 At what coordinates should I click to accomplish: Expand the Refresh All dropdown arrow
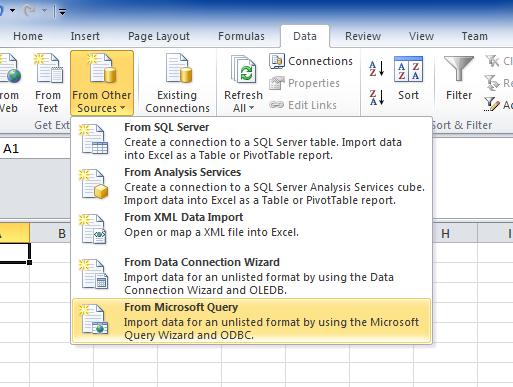pos(251,108)
